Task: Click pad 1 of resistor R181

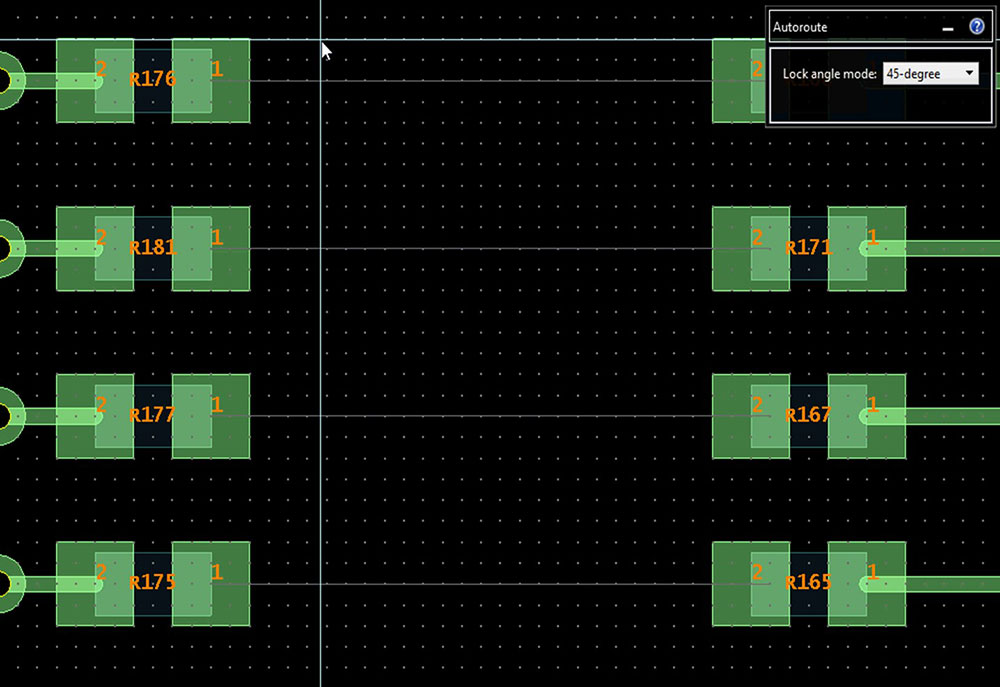Action: pyautogui.click(x=211, y=249)
